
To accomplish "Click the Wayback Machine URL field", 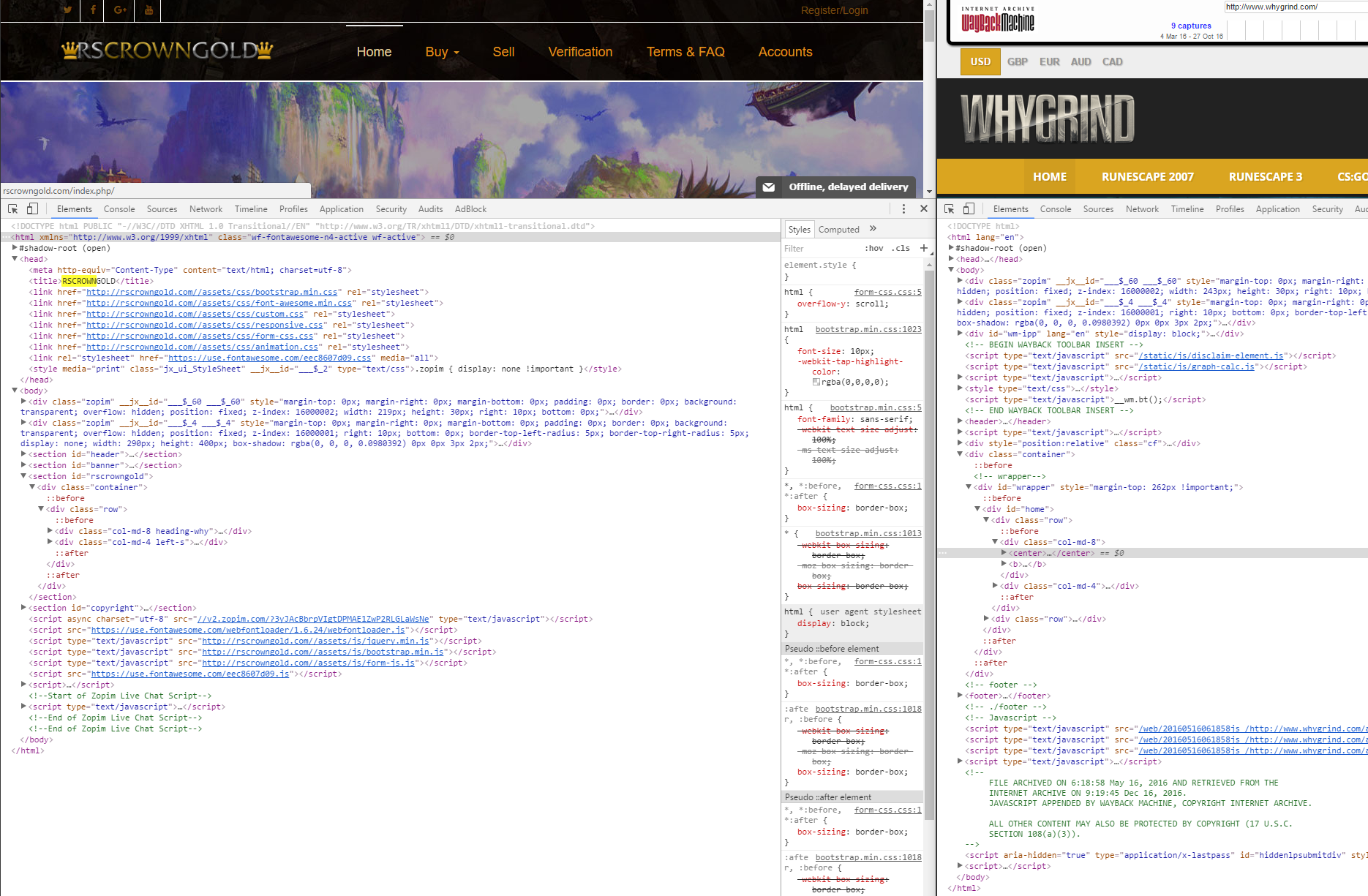I will [1296, 7].
